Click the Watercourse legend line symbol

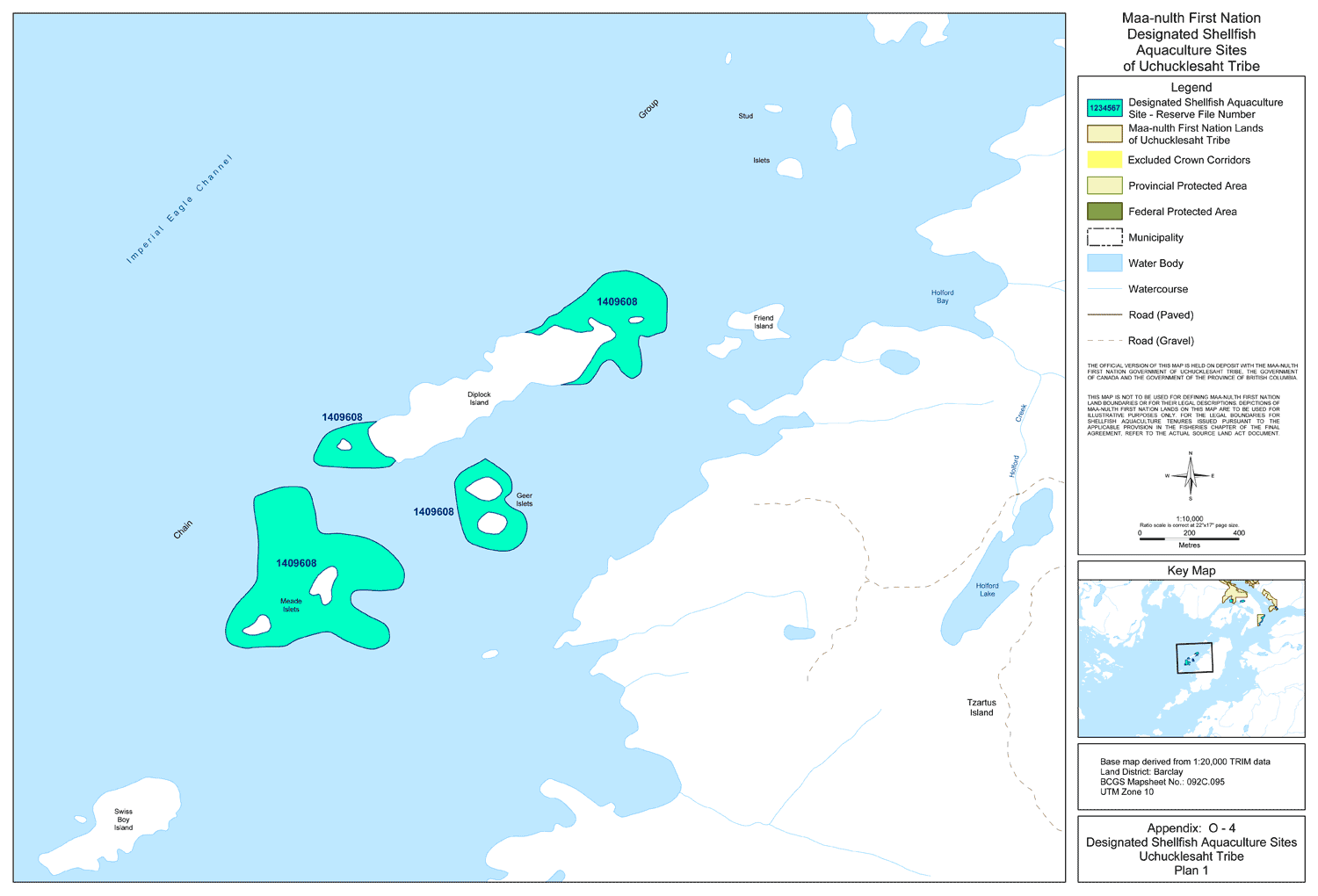coord(1104,289)
